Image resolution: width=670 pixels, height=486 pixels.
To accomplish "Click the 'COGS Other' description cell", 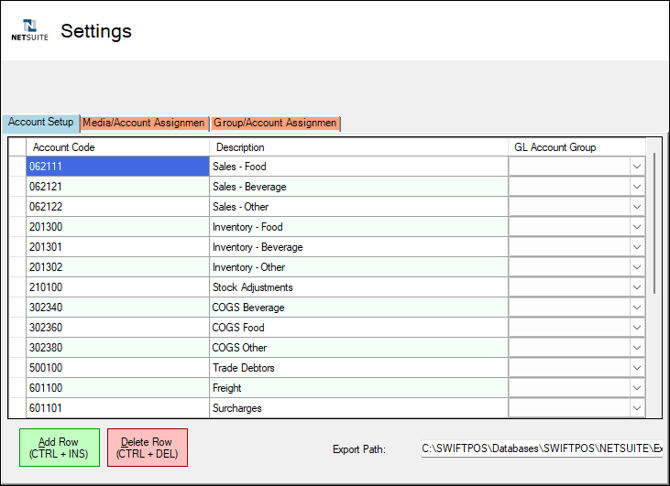I will (359, 347).
